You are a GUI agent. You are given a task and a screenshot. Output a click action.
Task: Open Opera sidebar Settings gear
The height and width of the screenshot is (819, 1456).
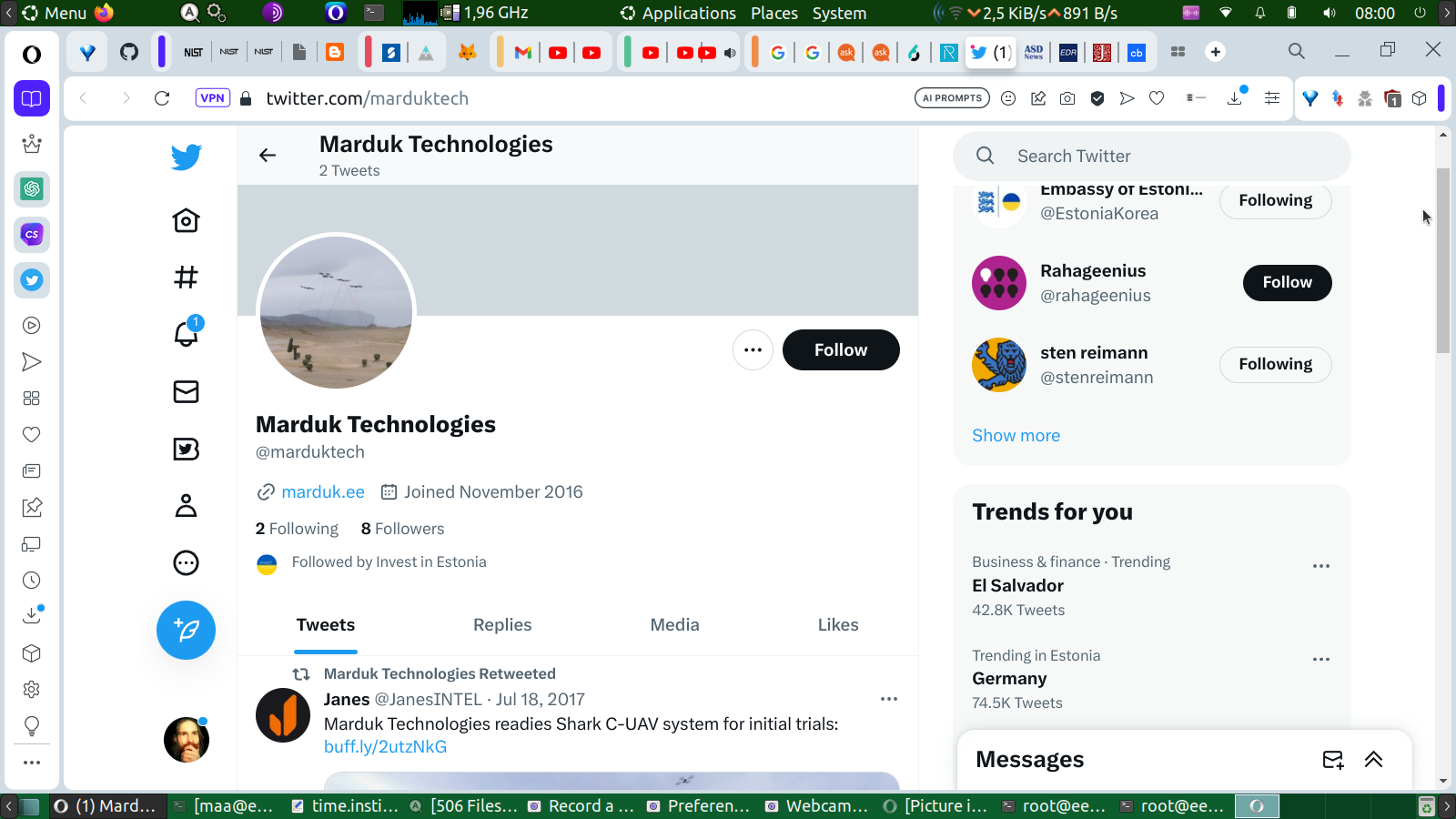click(32, 689)
